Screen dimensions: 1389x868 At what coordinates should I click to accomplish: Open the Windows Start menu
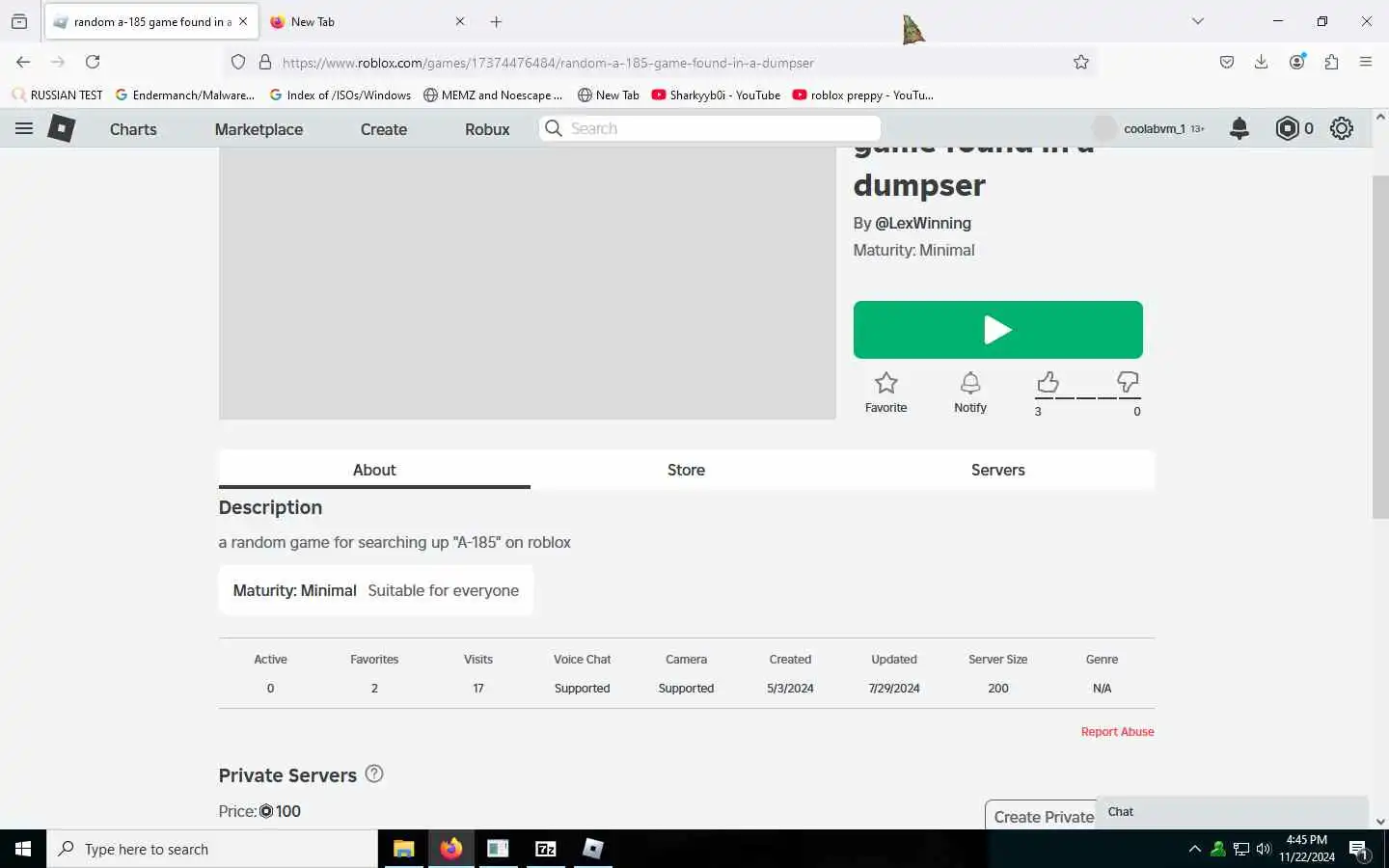coord(23,849)
